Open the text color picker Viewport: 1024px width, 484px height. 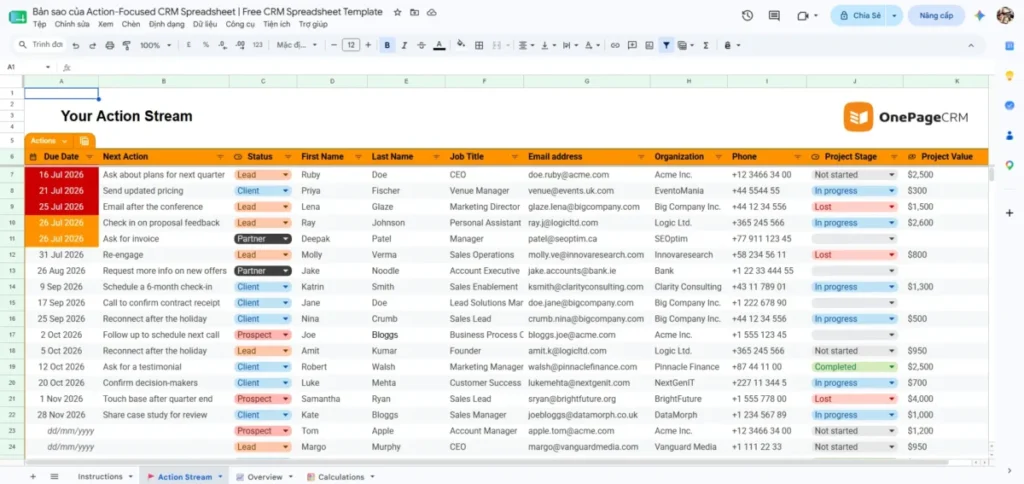[440, 45]
